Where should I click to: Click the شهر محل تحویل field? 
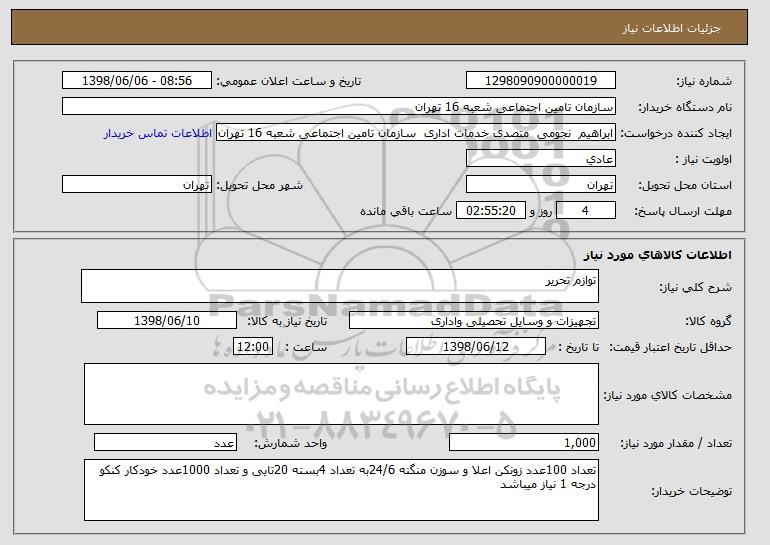(x=137, y=185)
